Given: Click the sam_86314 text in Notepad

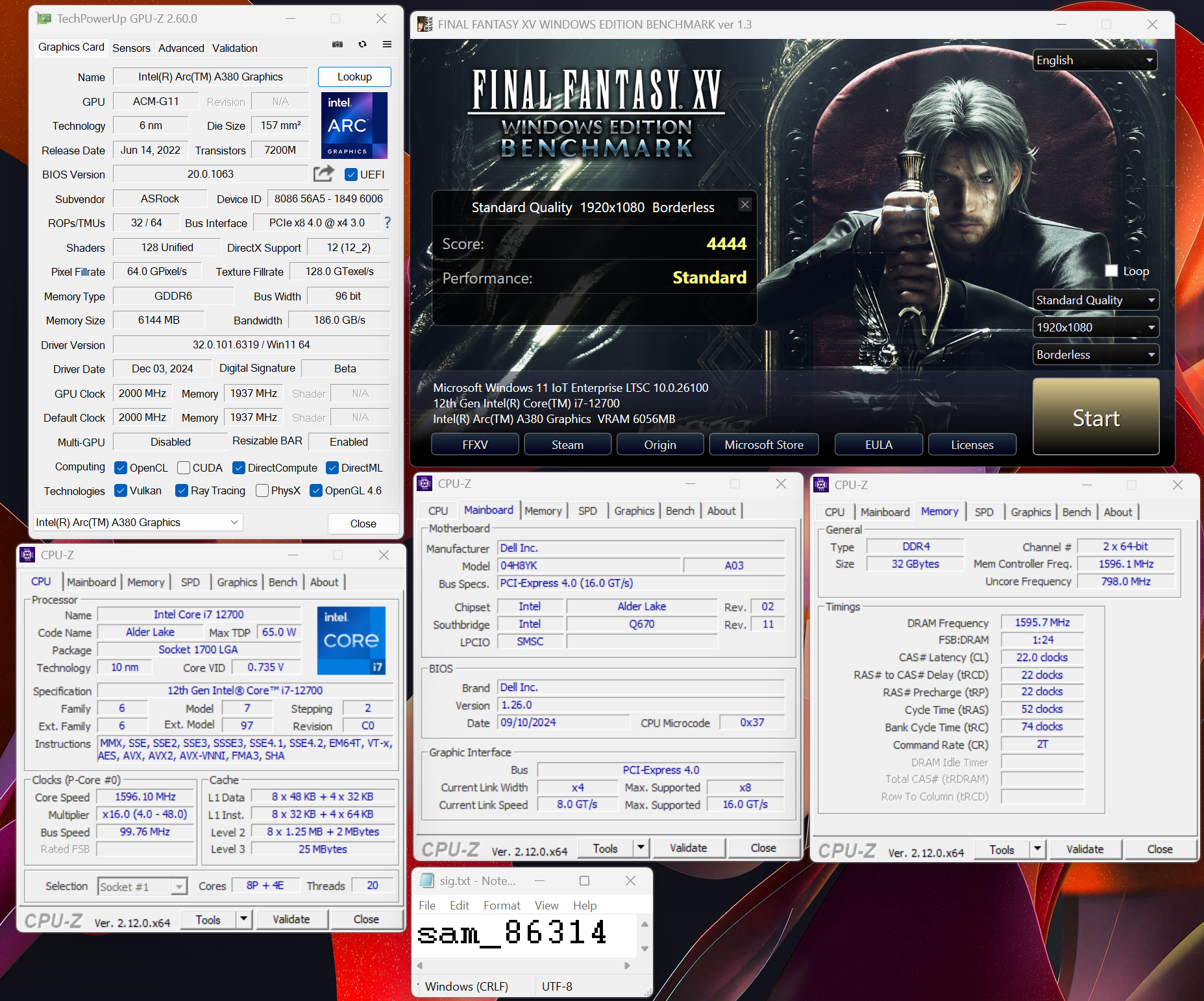Looking at the screenshot, I should tap(512, 933).
